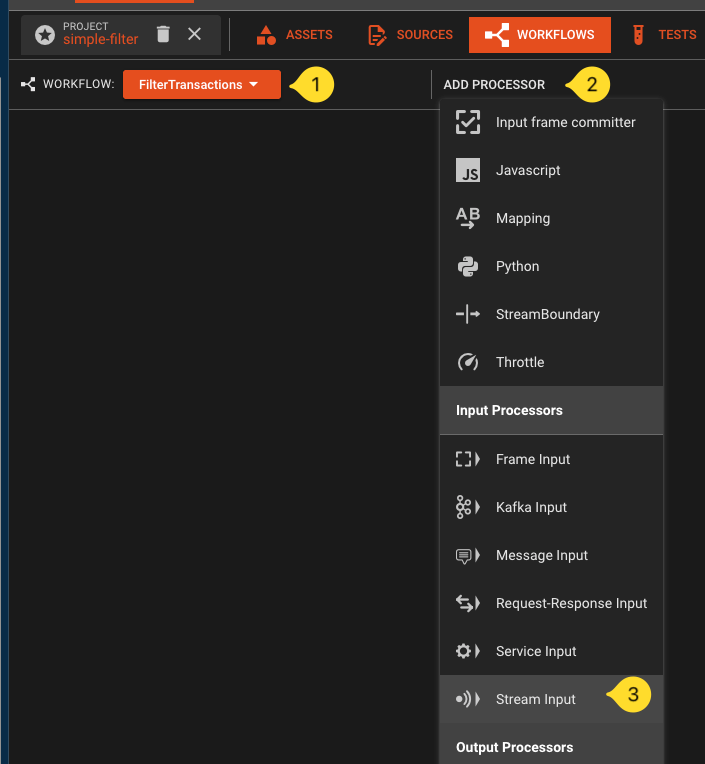Click the Kafka Input icon

click(x=464, y=507)
